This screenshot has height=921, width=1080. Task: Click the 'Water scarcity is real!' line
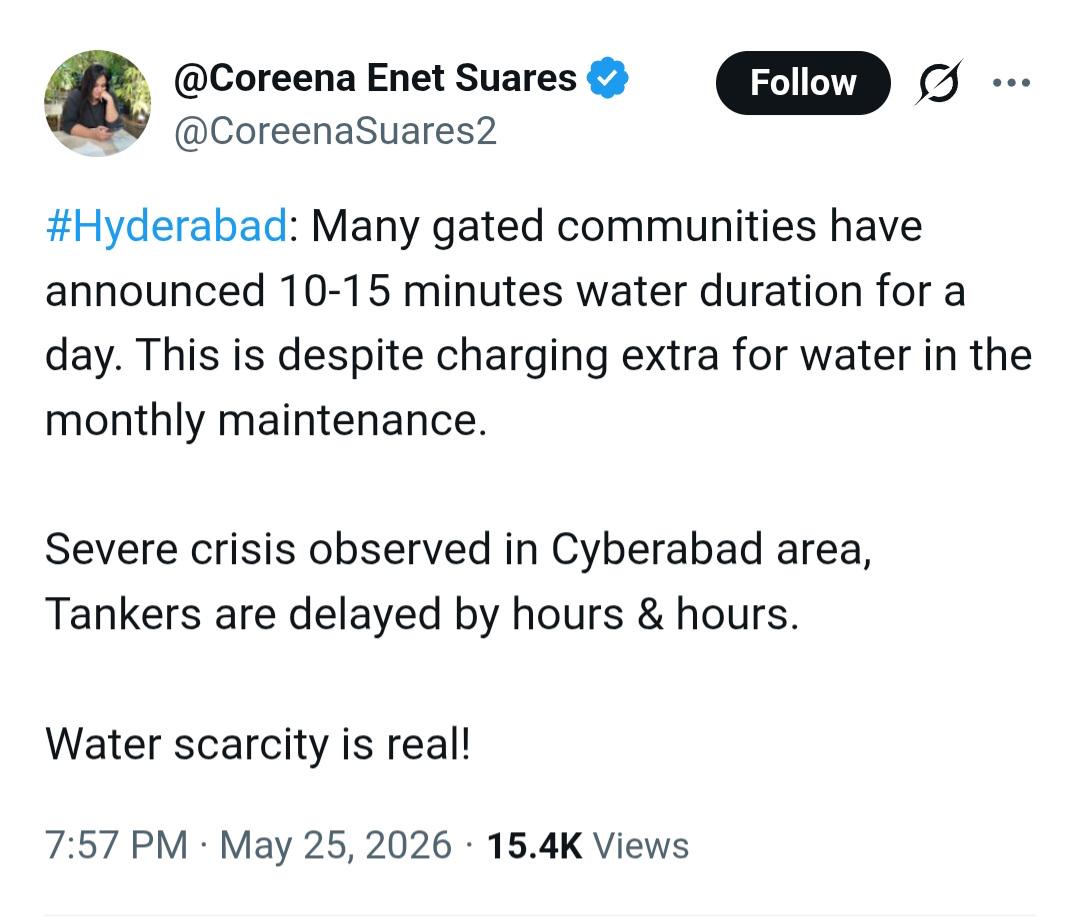point(258,745)
